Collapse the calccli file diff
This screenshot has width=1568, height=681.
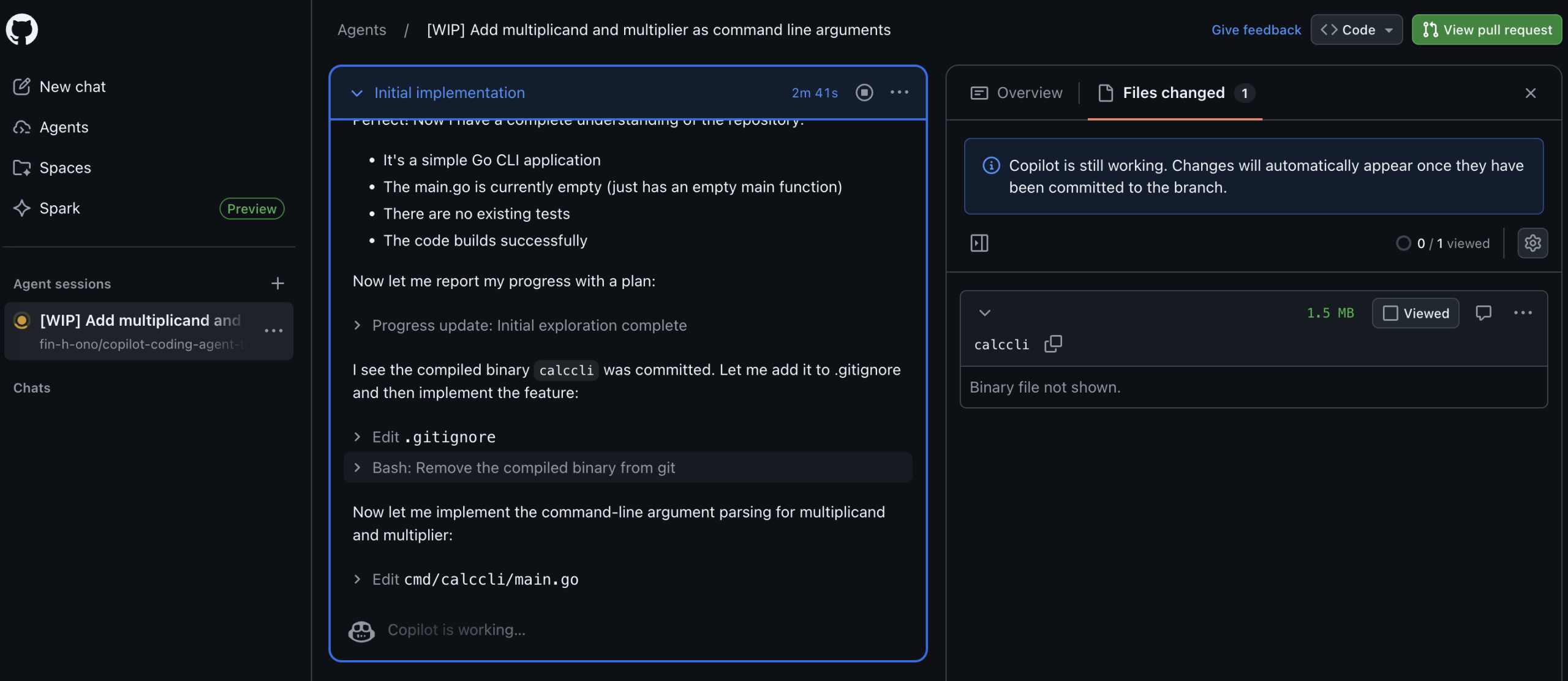(984, 313)
